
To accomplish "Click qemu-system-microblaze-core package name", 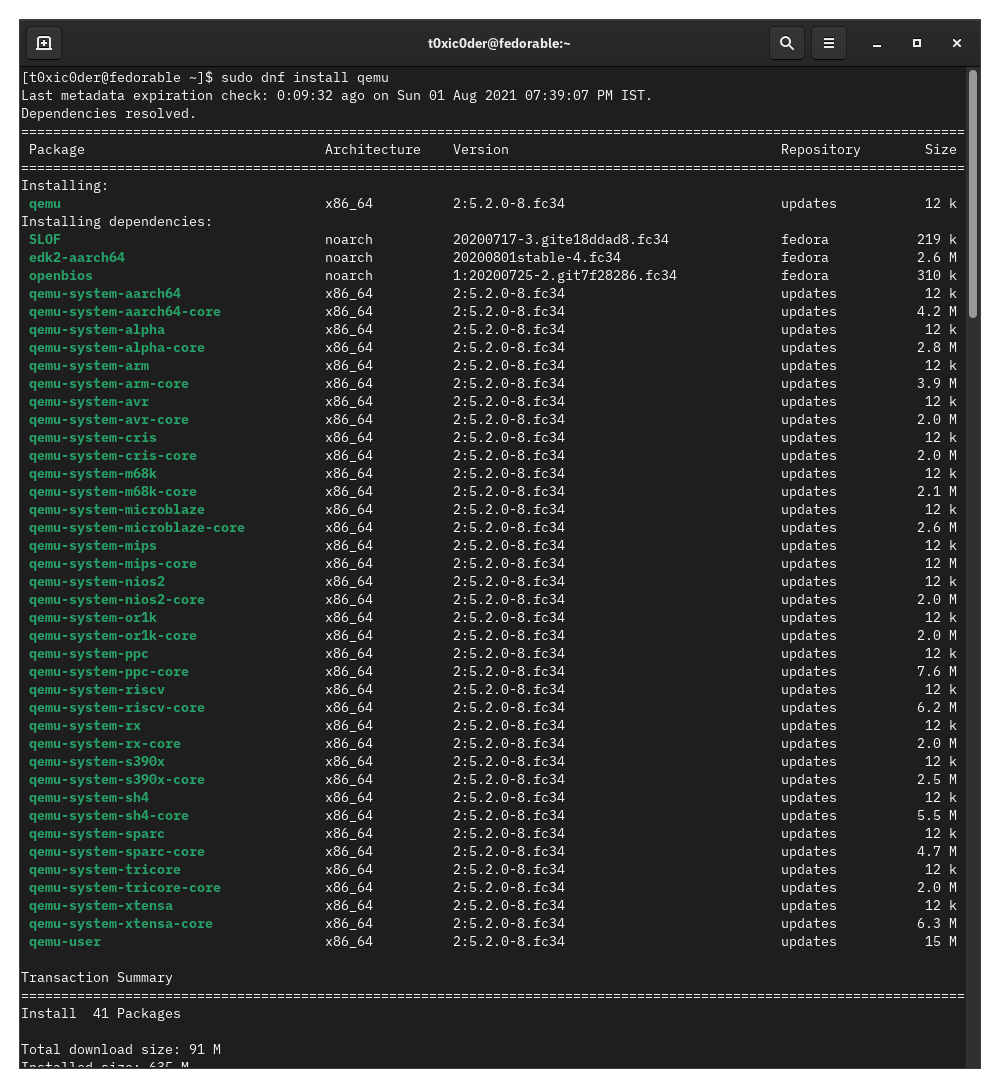I will [137, 528].
